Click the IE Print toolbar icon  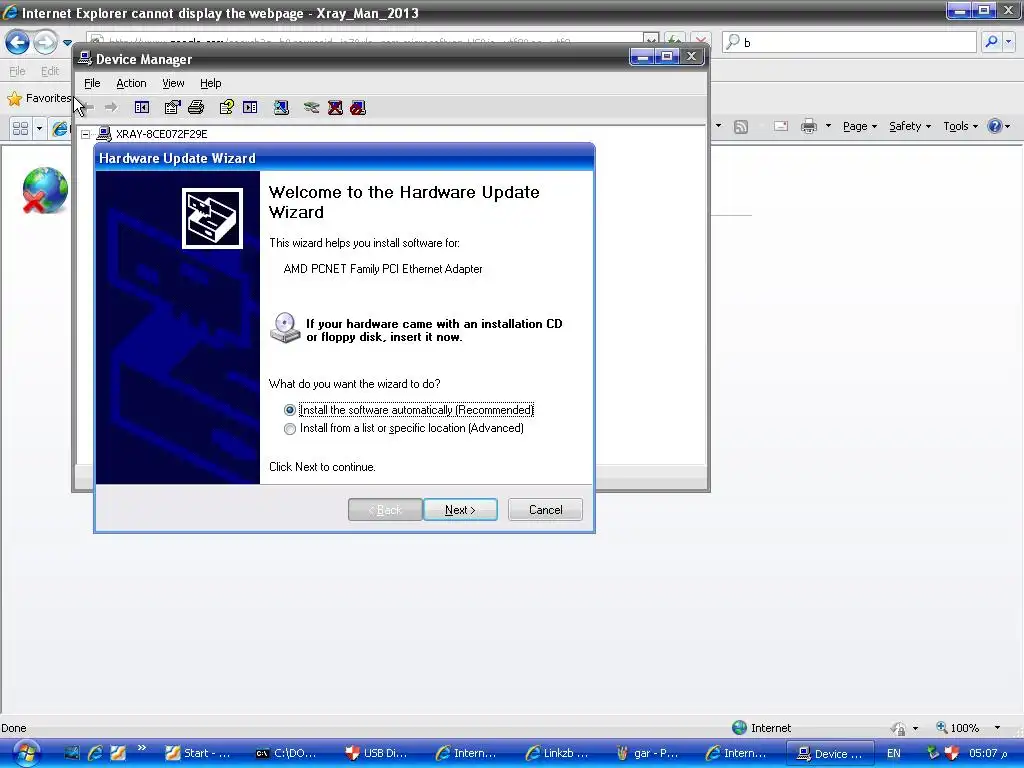click(x=809, y=126)
